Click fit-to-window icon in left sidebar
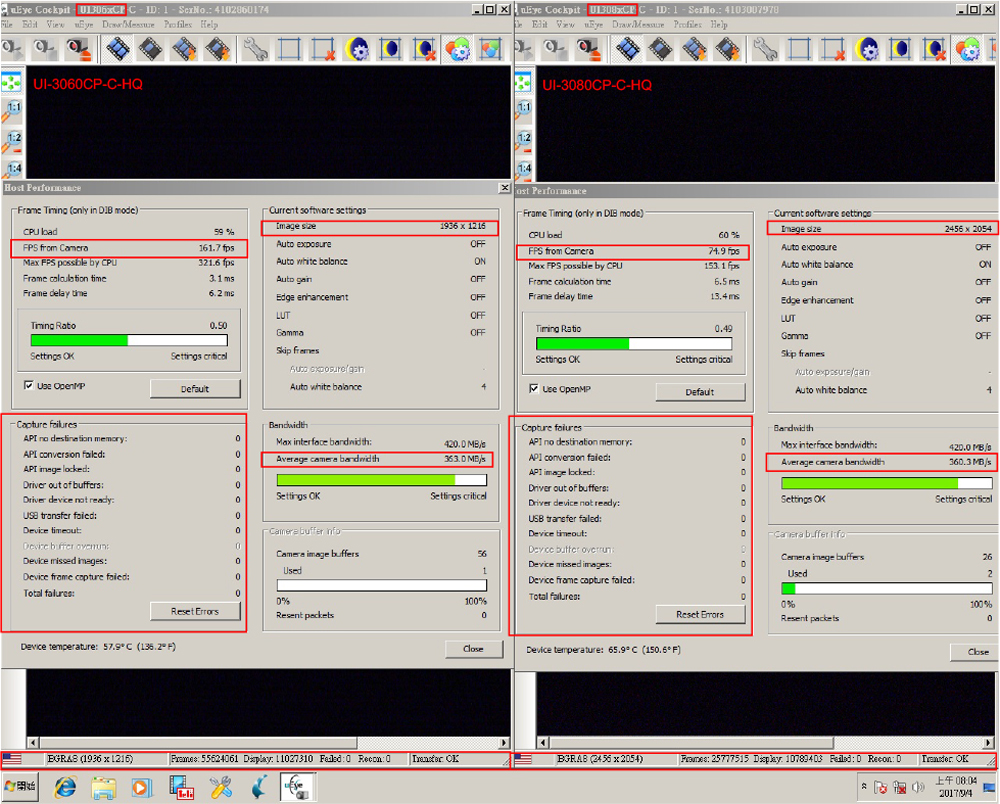Viewport: 1000px width, 804px height. (x=12, y=80)
